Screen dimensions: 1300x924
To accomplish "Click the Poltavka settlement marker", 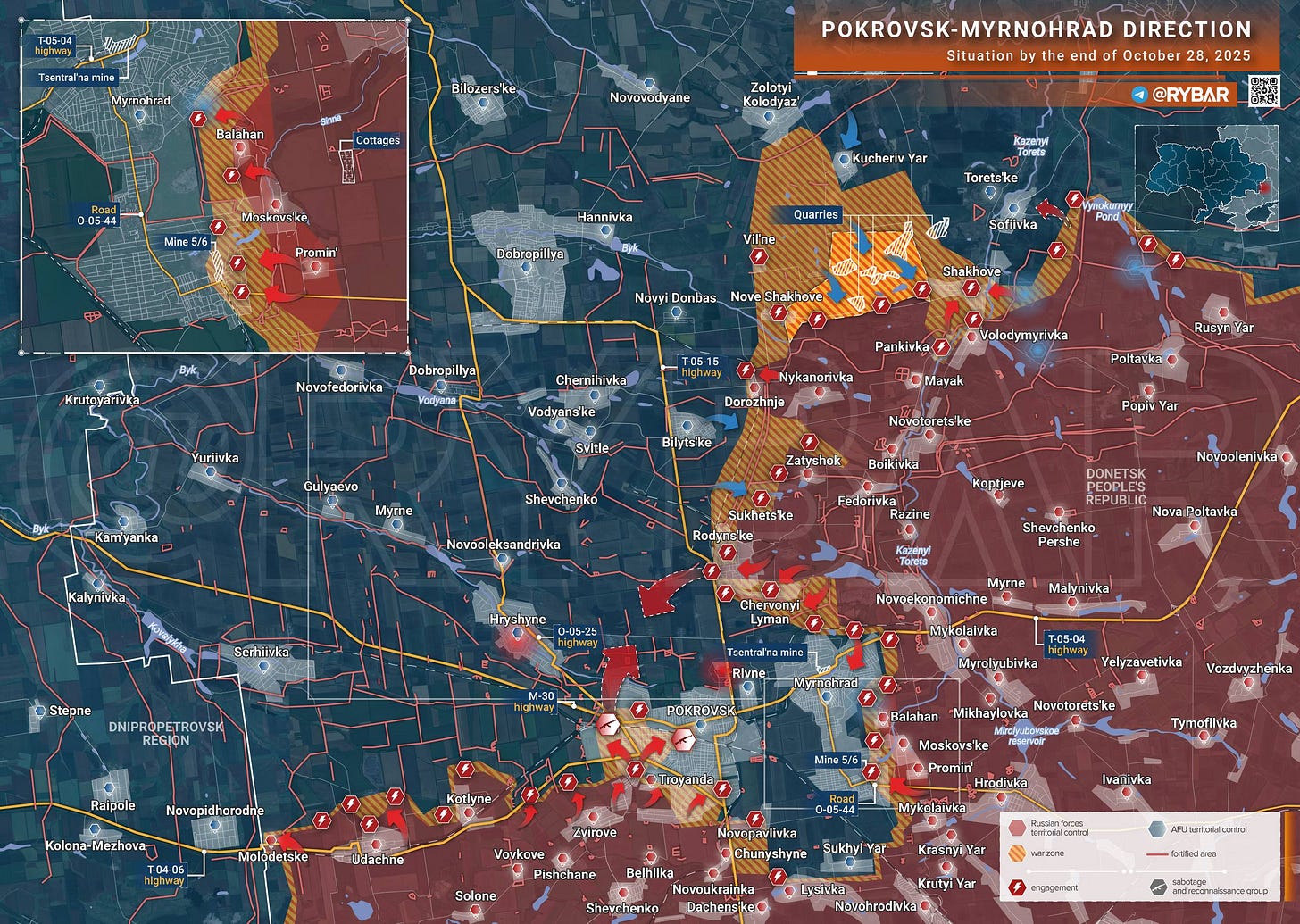I will pyautogui.click(x=1171, y=361).
